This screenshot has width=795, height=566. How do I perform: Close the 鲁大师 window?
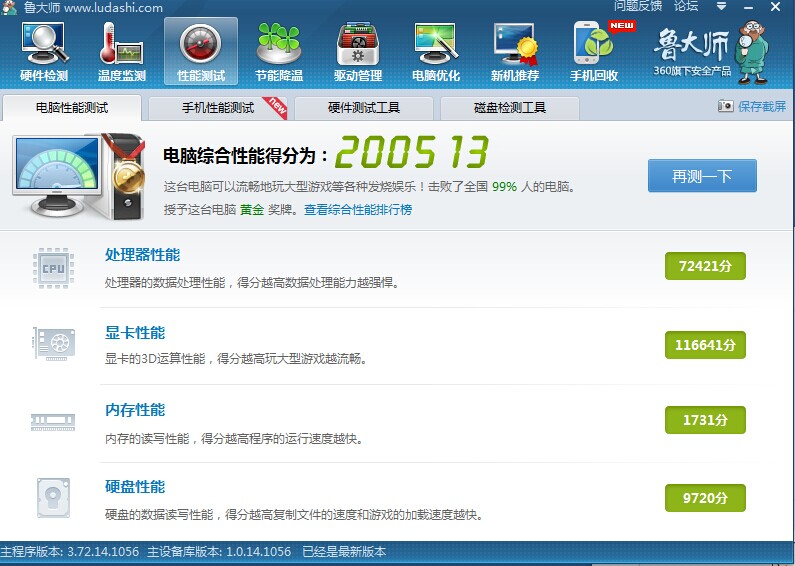pyautogui.click(x=775, y=7)
